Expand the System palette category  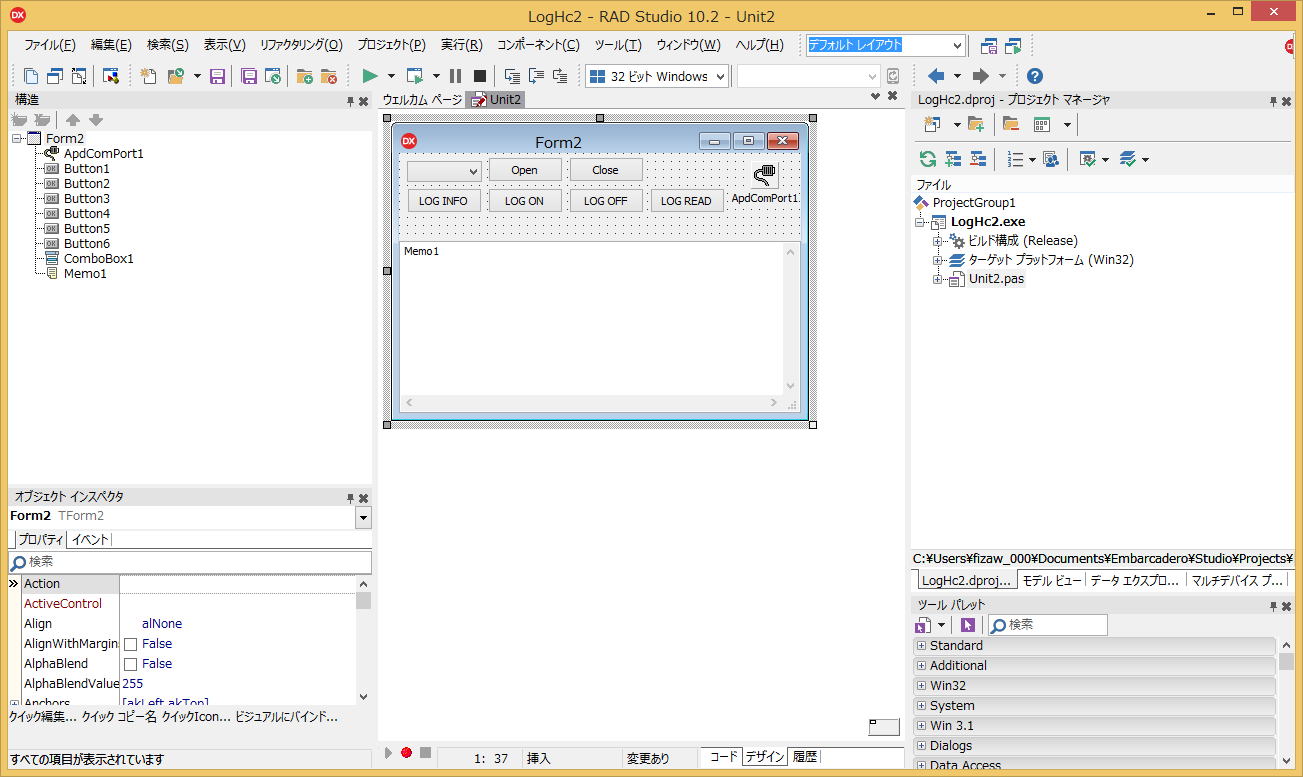pos(921,706)
